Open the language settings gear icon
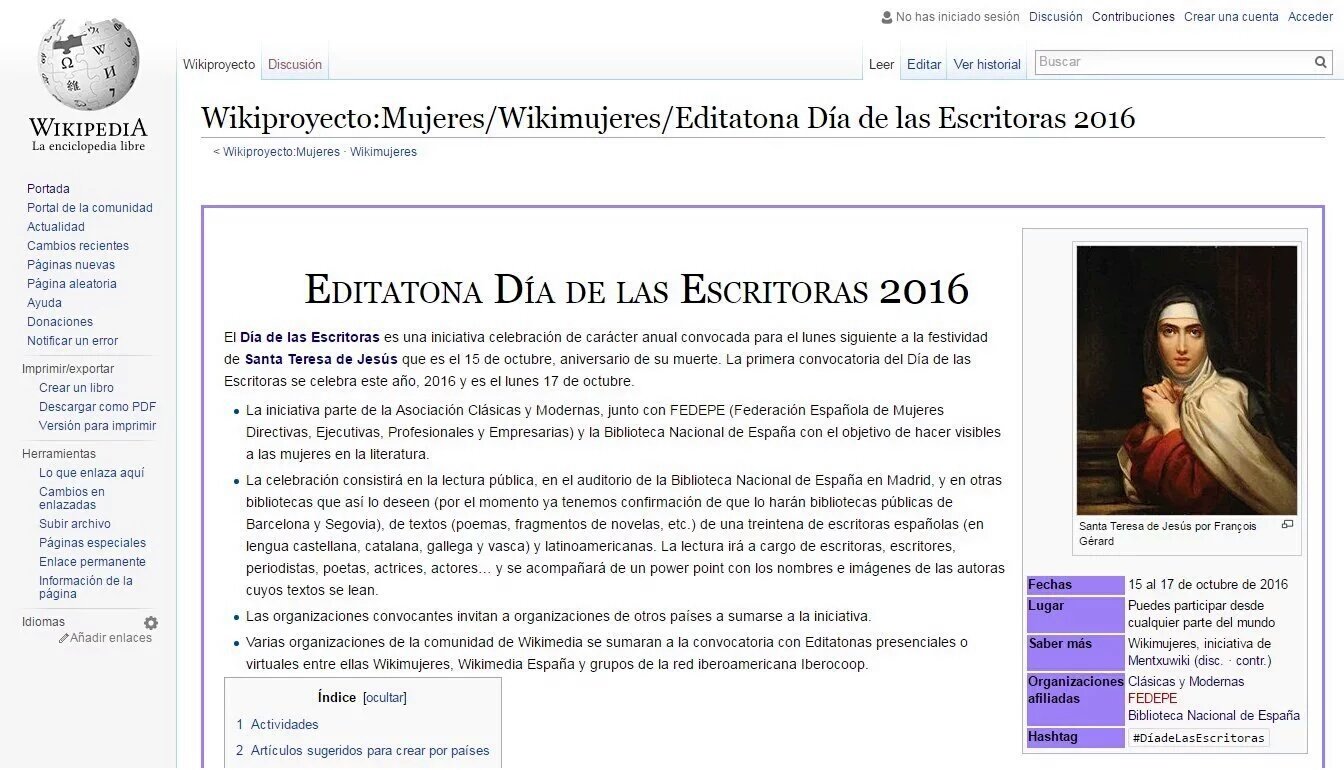The image size is (1344, 770). pyautogui.click(x=151, y=623)
